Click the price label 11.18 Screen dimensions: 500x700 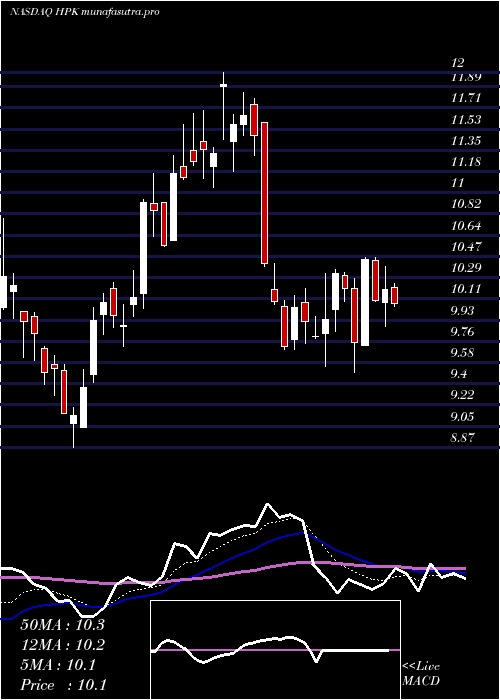tap(466, 162)
